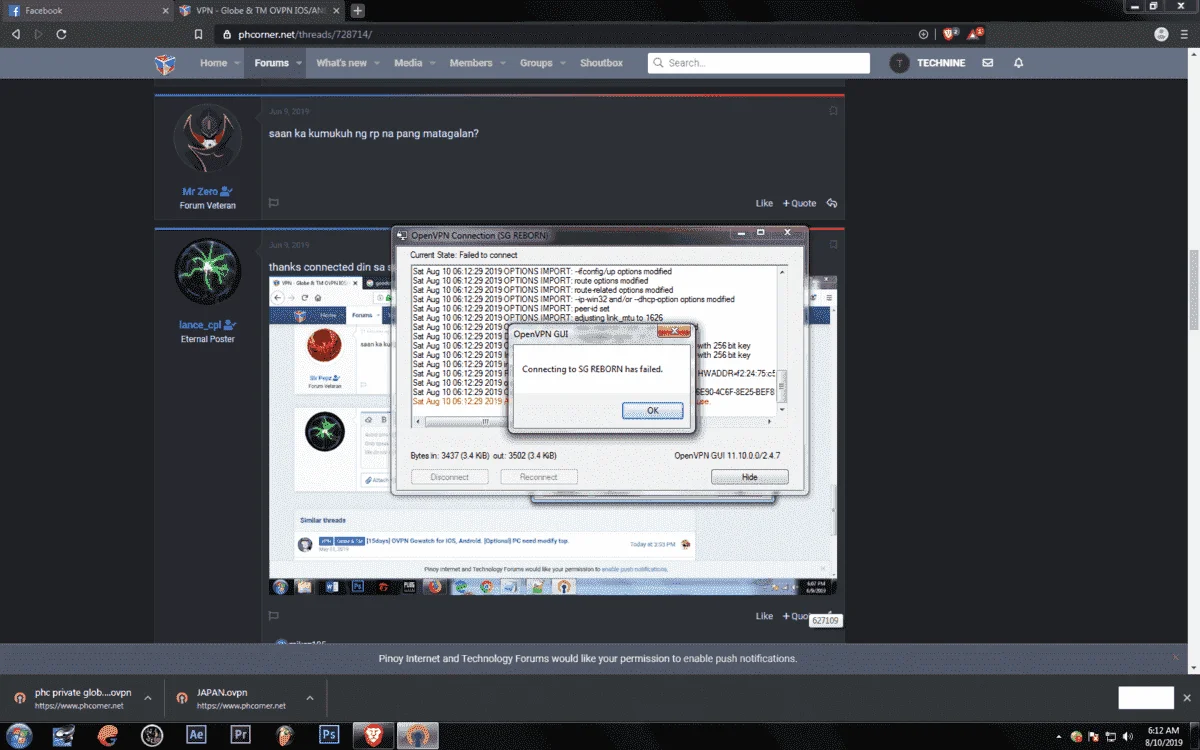Open a new browser tab with plus button
Viewport: 1200px width, 750px height.
(358, 10)
